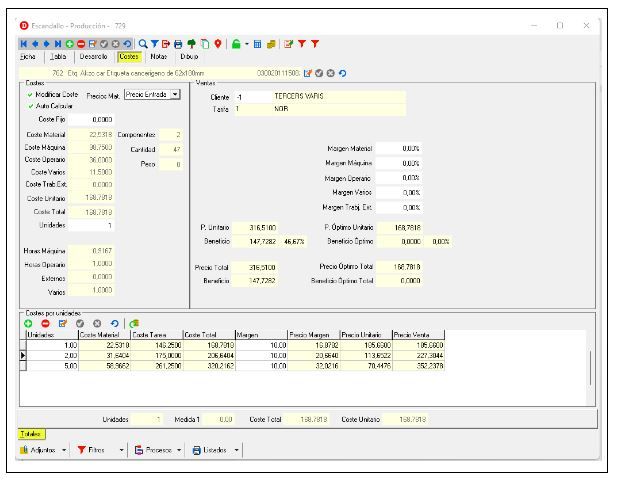
Task: Select the Costes tab
Action: tap(129, 57)
